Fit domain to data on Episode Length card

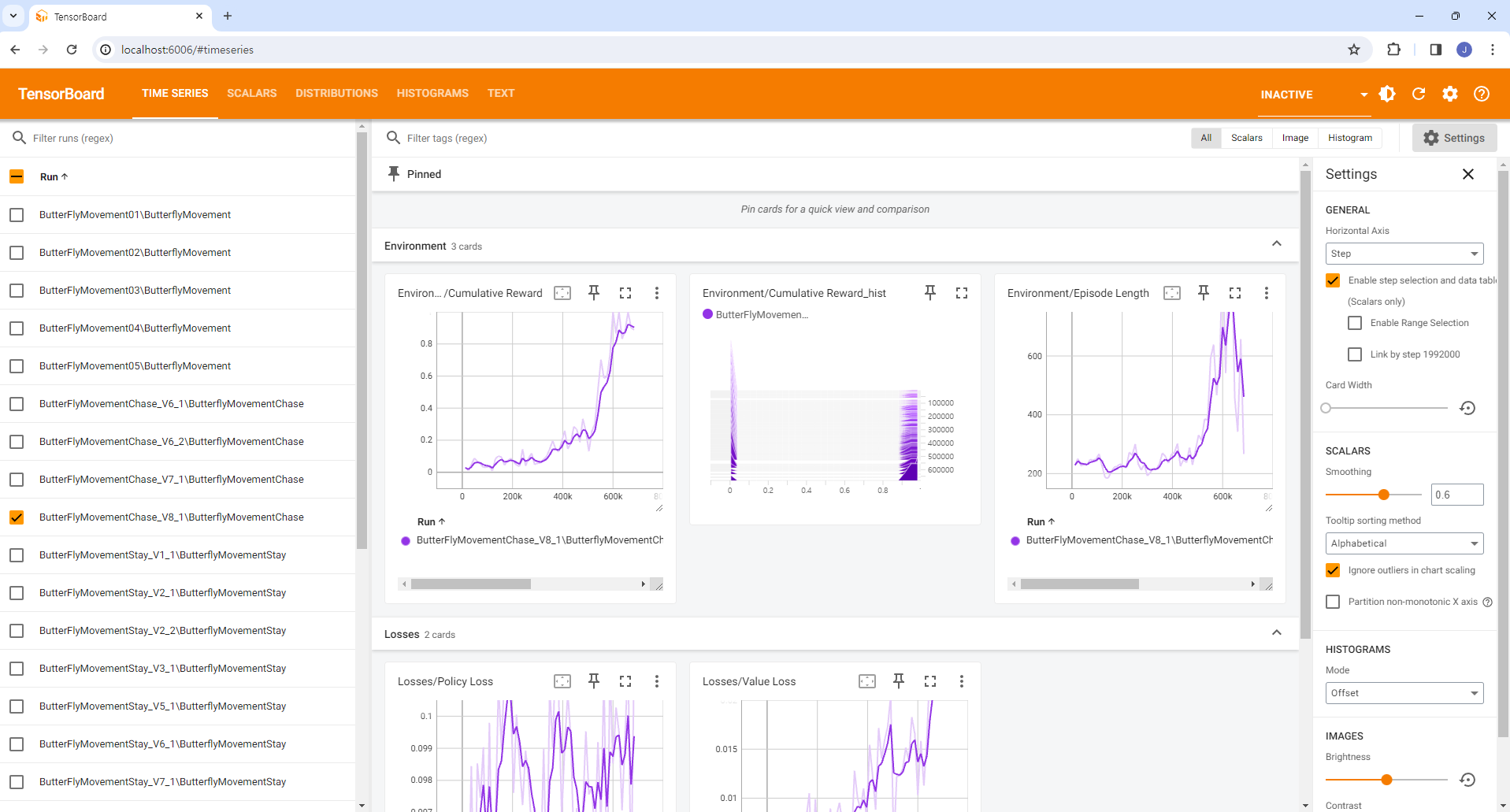coord(1172,293)
